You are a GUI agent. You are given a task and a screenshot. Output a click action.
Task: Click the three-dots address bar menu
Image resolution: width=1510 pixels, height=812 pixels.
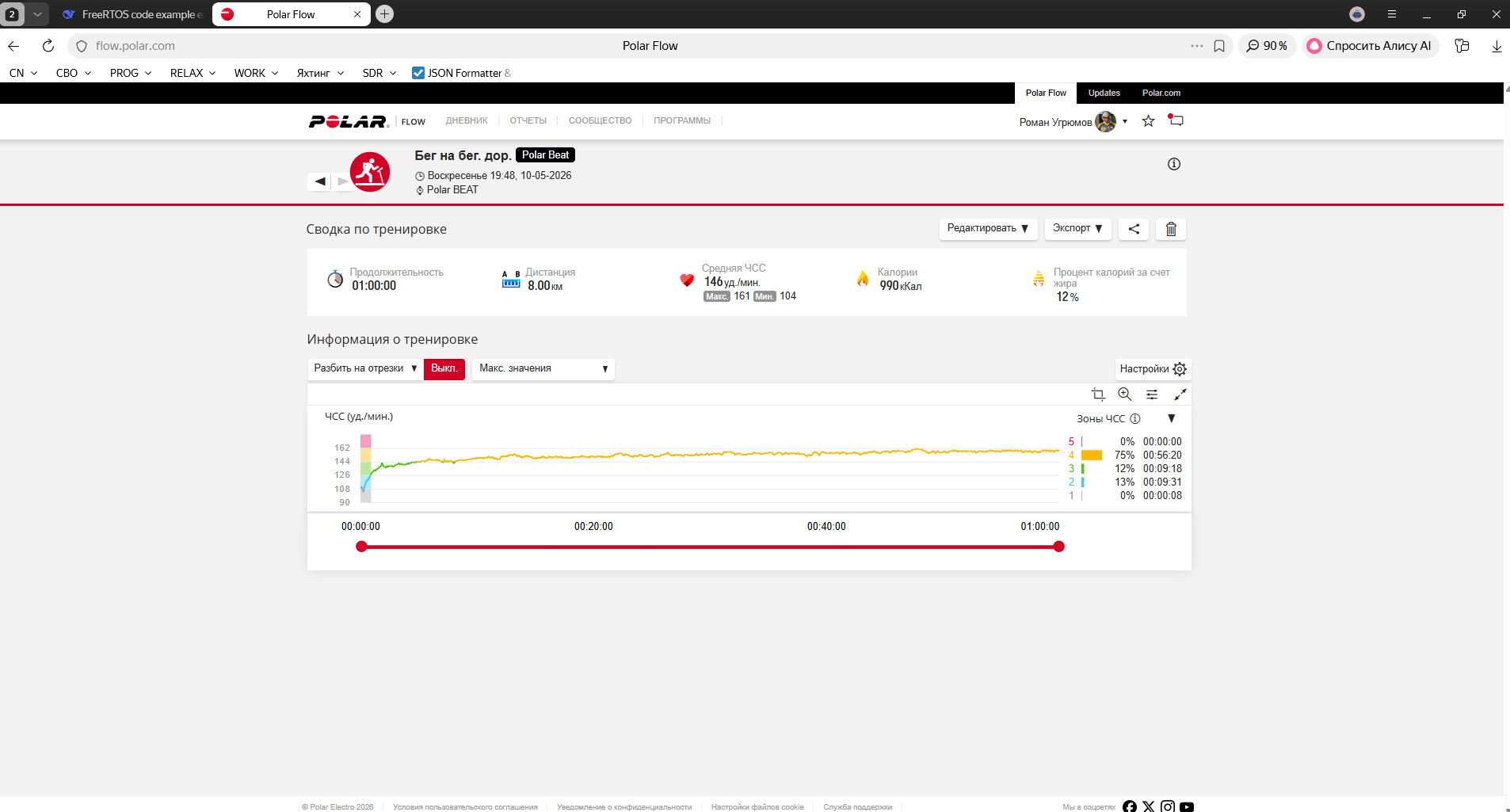click(1197, 46)
